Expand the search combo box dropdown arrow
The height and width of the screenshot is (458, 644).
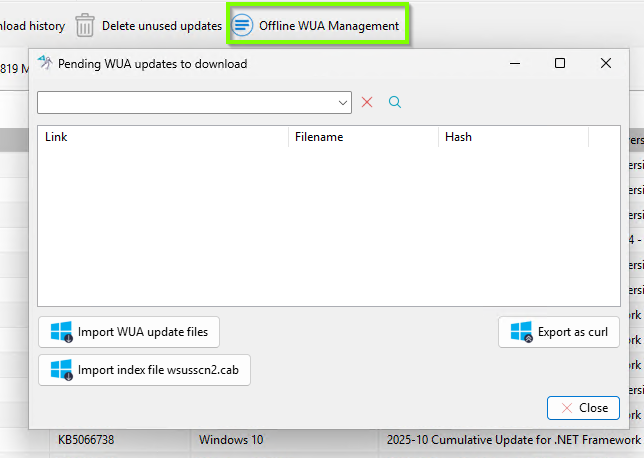tap(343, 103)
